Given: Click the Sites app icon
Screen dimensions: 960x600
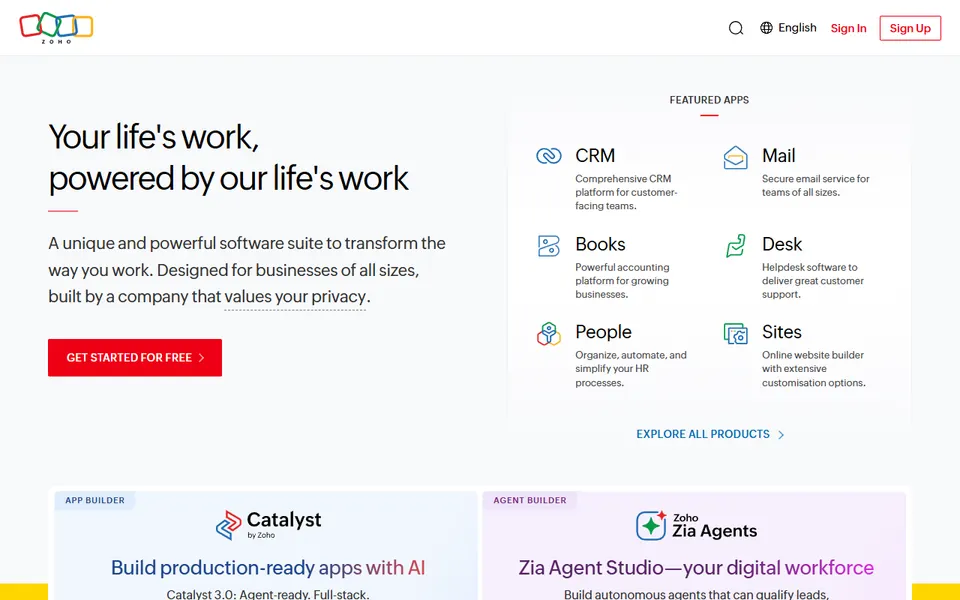Looking at the screenshot, I should (x=735, y=334).
